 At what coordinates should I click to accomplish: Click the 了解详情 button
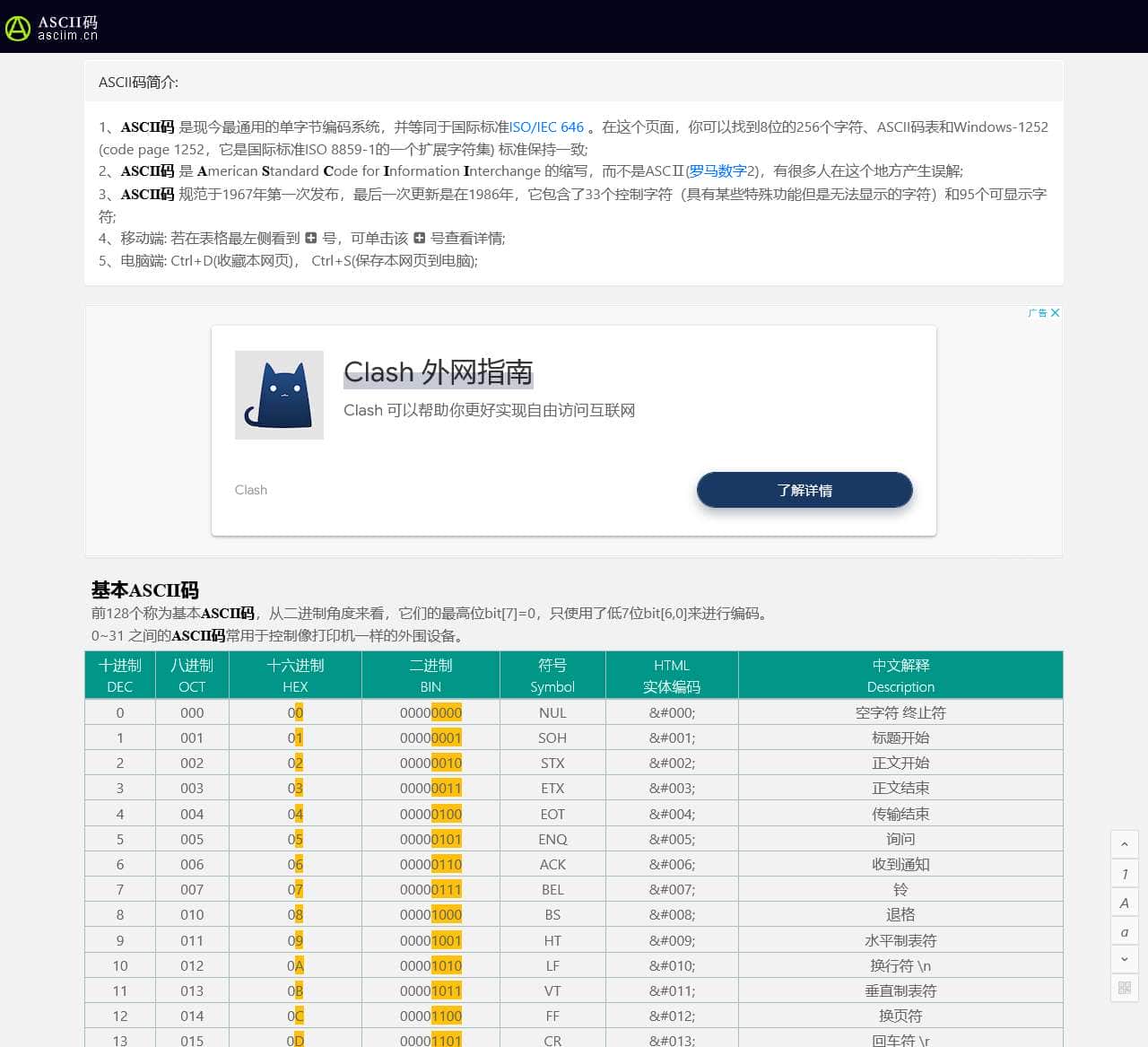(804, 490)
